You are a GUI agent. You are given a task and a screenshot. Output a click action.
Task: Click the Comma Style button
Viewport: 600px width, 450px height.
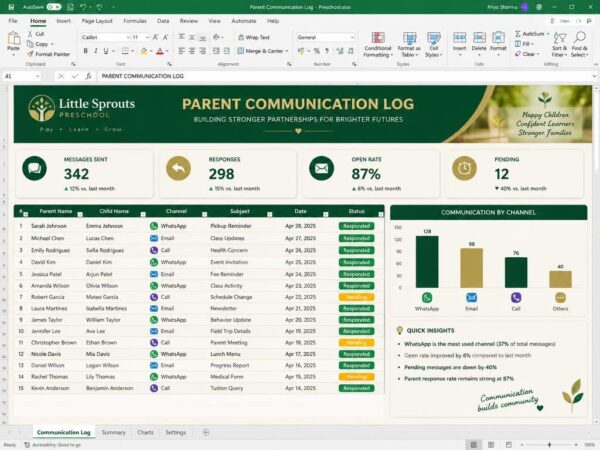[327, 51]
